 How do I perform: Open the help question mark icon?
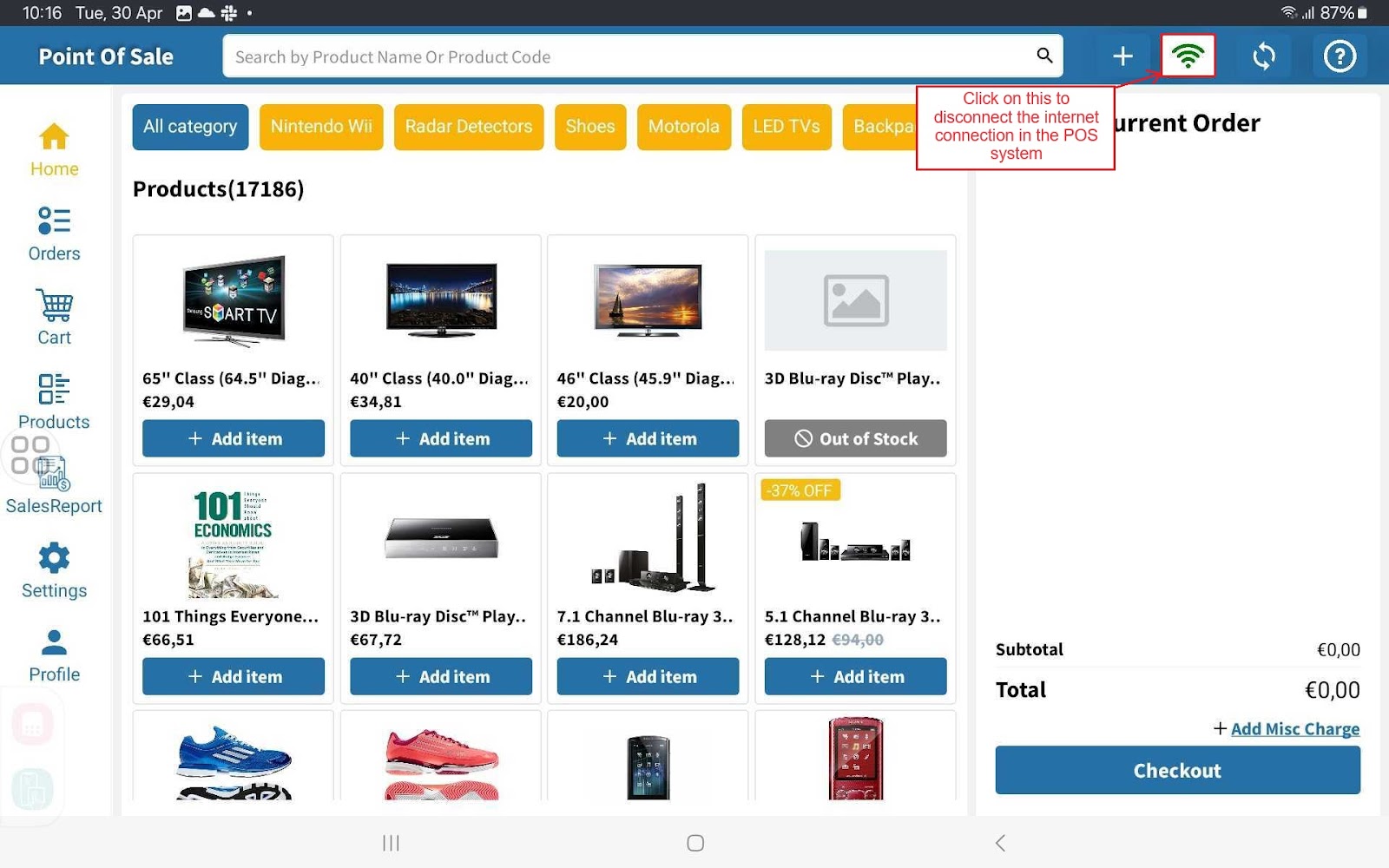pos(1339,56)
